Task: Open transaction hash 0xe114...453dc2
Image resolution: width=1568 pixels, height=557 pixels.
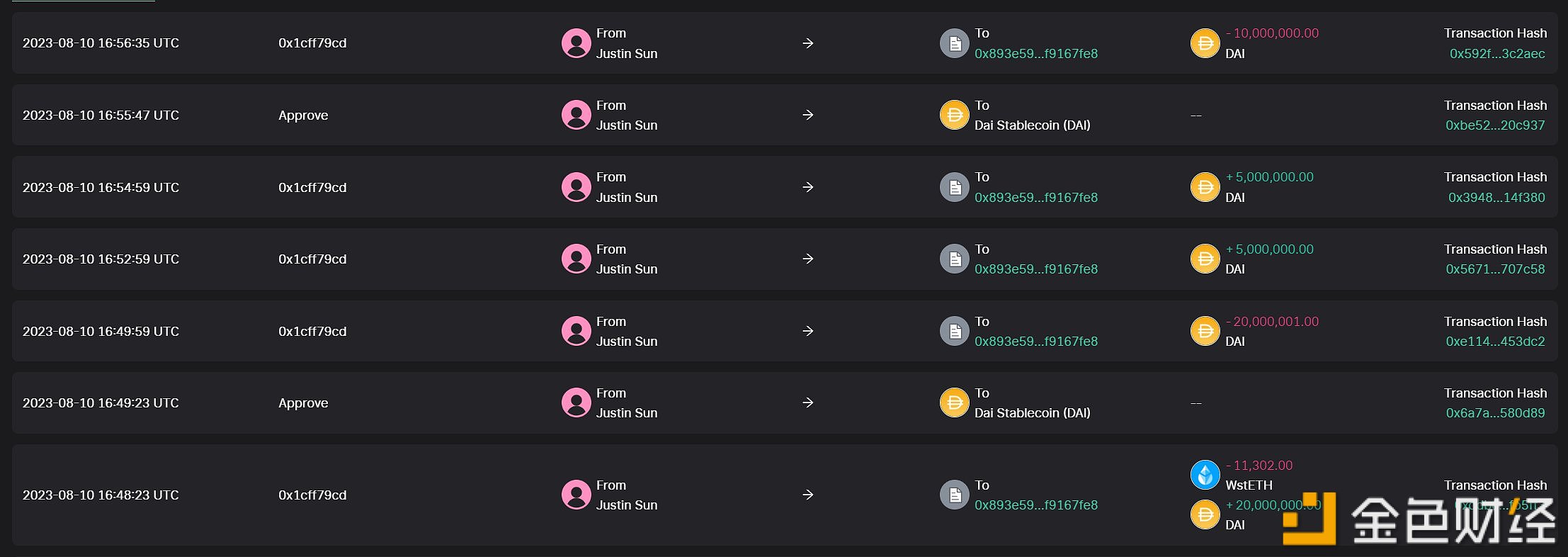Action: click(1495, 341)
